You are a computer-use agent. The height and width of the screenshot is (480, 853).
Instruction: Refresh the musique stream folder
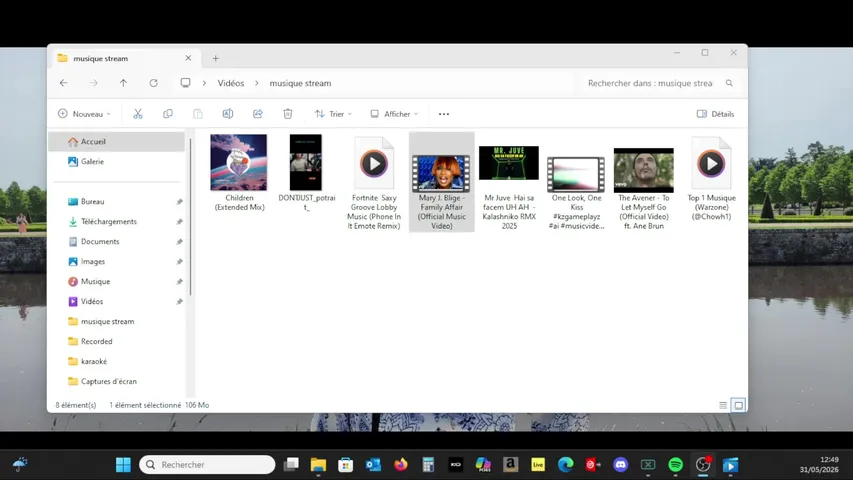[153, 83]
